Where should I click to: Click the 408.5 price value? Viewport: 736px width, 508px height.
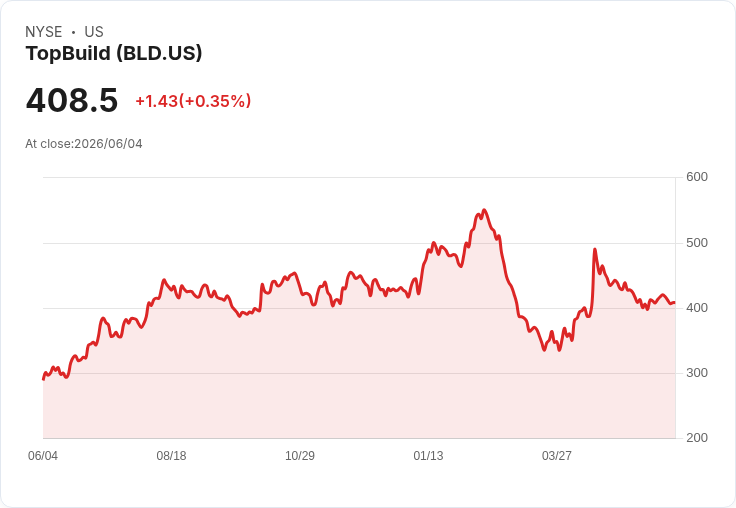[72, 100]
